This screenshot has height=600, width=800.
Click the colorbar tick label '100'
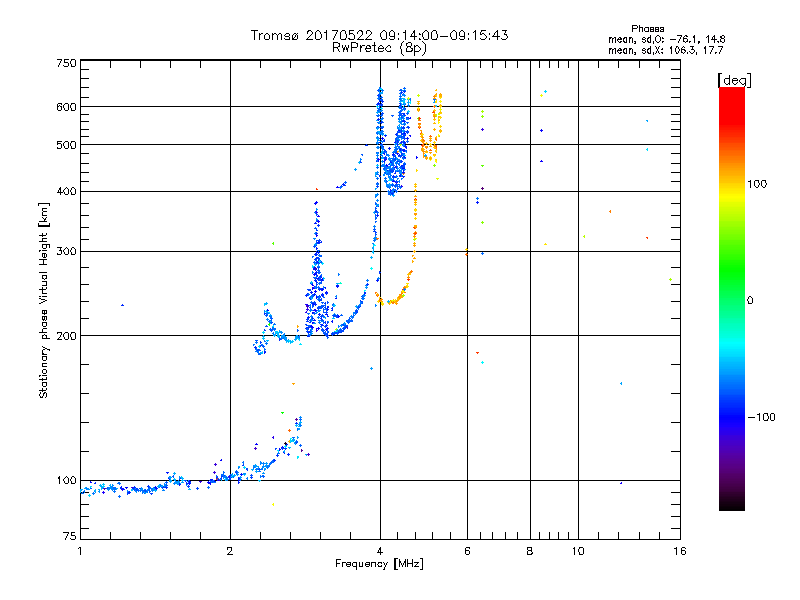(757, 184)
